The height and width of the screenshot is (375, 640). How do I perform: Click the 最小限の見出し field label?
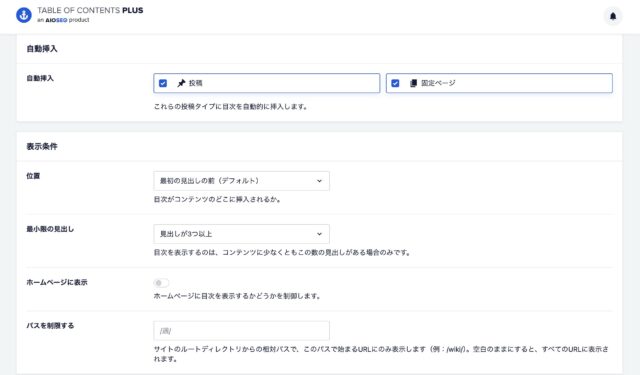coord(50,229)
